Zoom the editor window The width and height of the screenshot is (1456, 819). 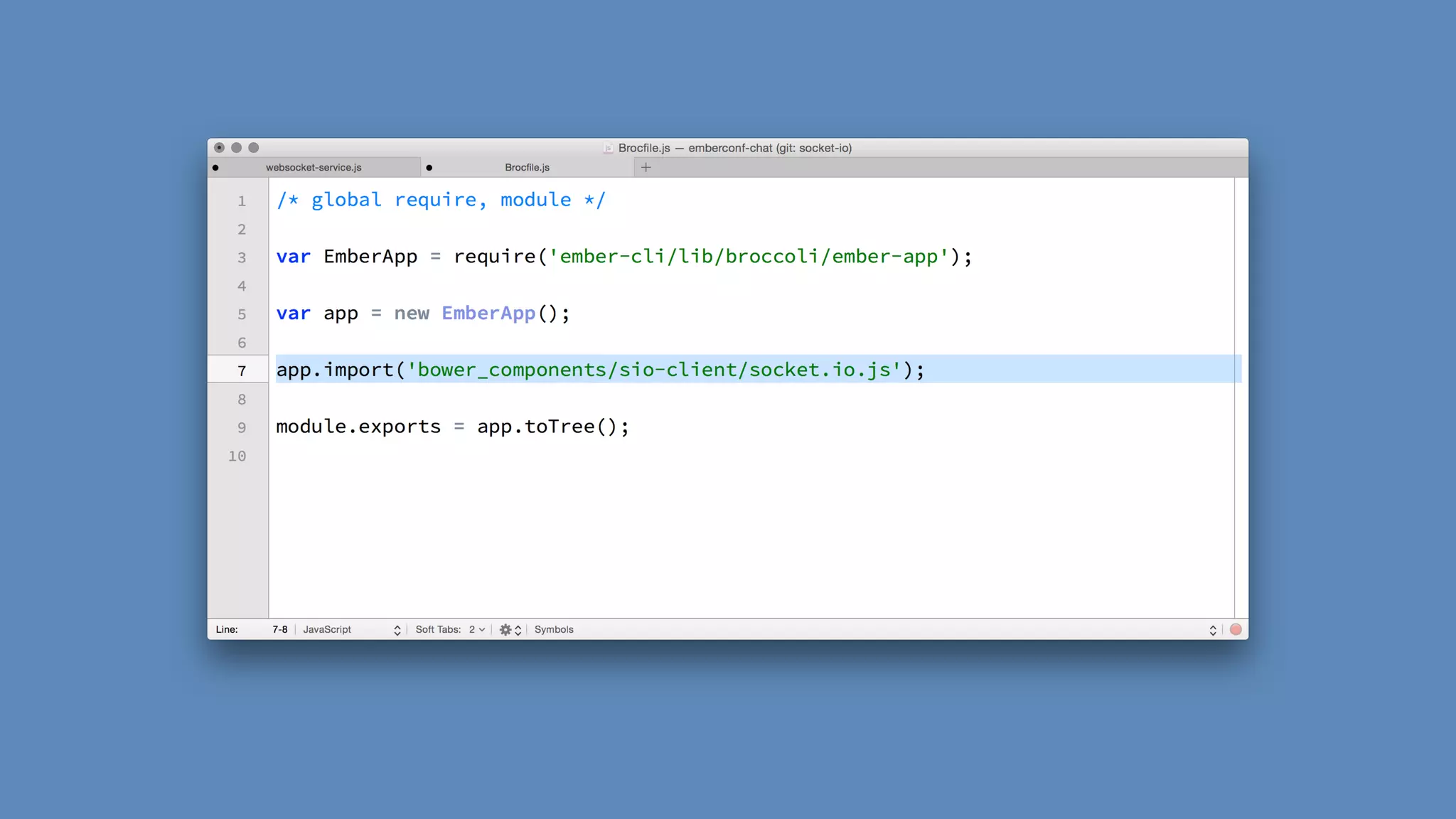254,148
